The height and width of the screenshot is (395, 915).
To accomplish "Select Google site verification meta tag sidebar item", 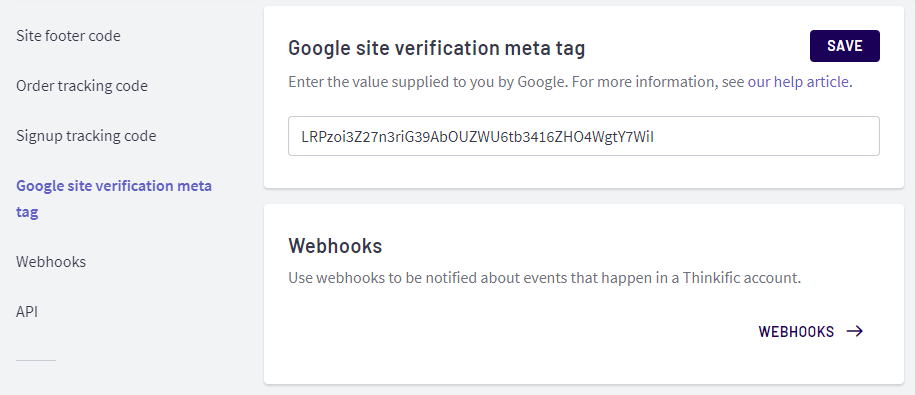I will (x=114, y=198).
